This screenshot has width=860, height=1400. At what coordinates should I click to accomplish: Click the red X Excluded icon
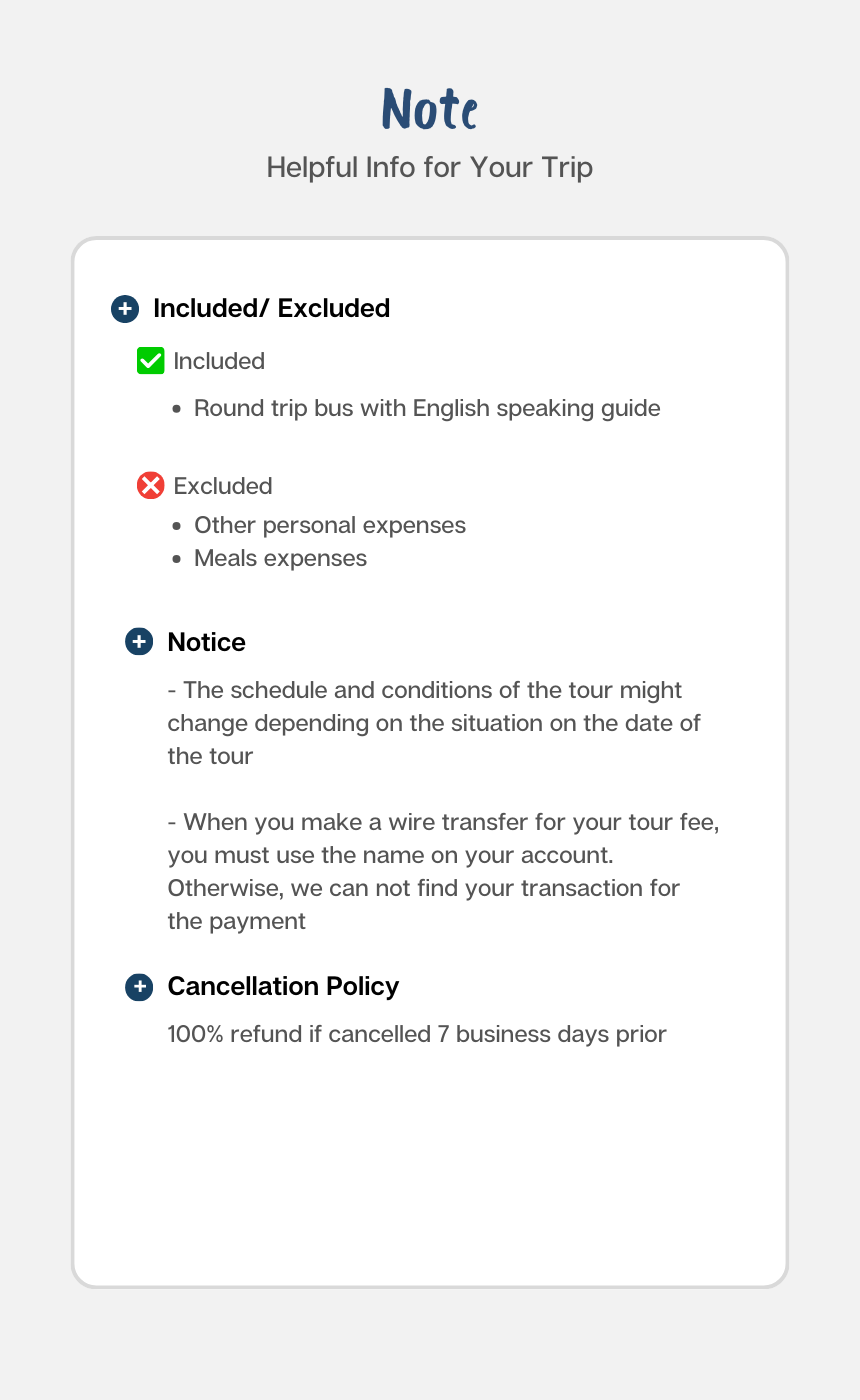[x=150, y=486]
